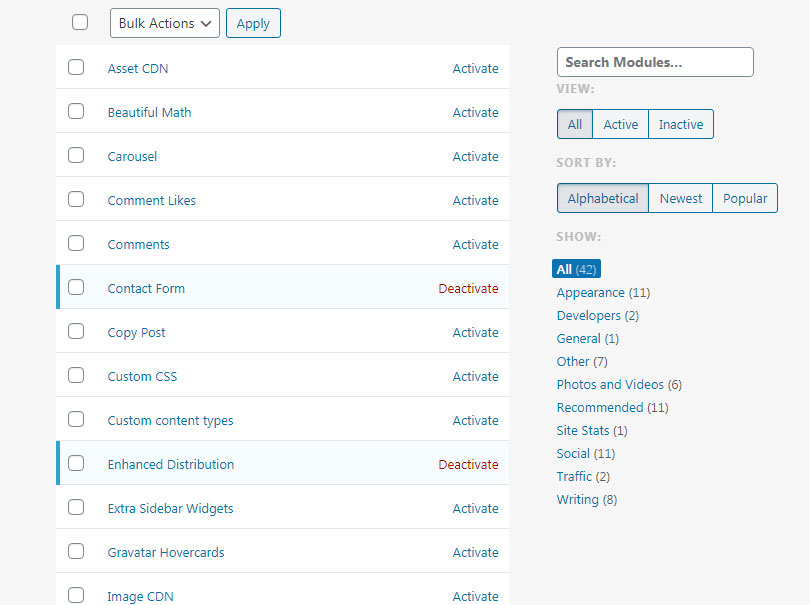The image size is (810, 605).
Task: Open the Asset CDN module link
Action: pyautogui.click(x=138, y=69)
